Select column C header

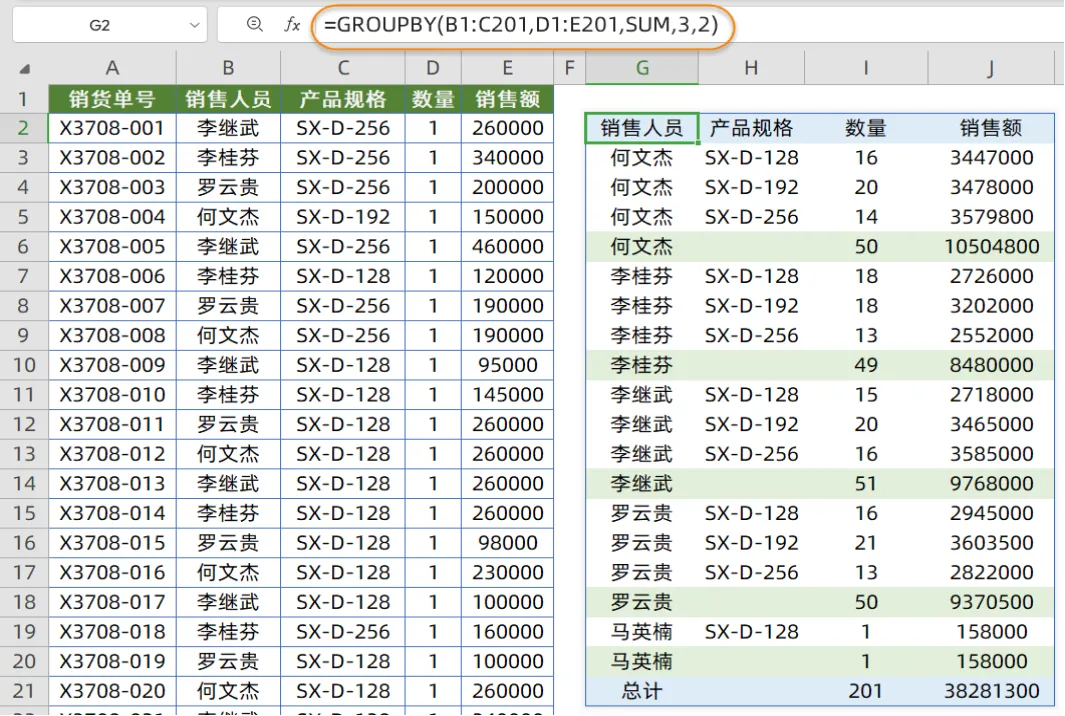tap(343, 68)
